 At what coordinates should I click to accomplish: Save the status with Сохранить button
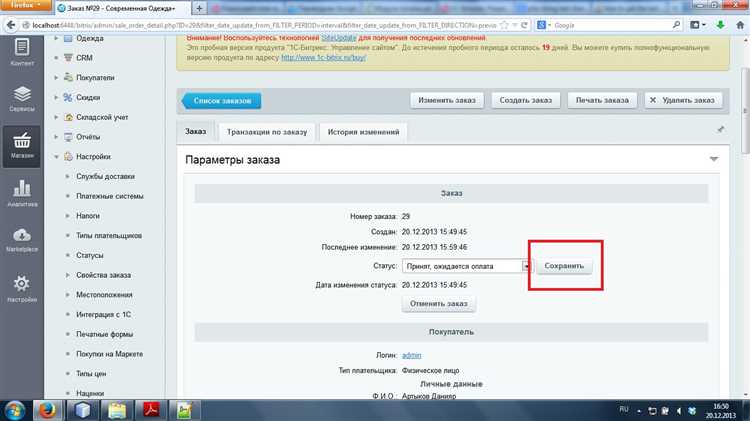coord(564,266)
